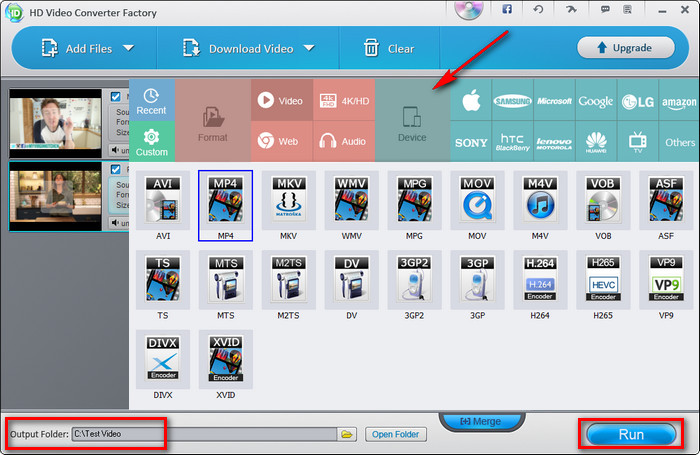Open the Facebook page icon
This screenshot has height=455, width=700.
pyautogui.click(x=507, y=9)
